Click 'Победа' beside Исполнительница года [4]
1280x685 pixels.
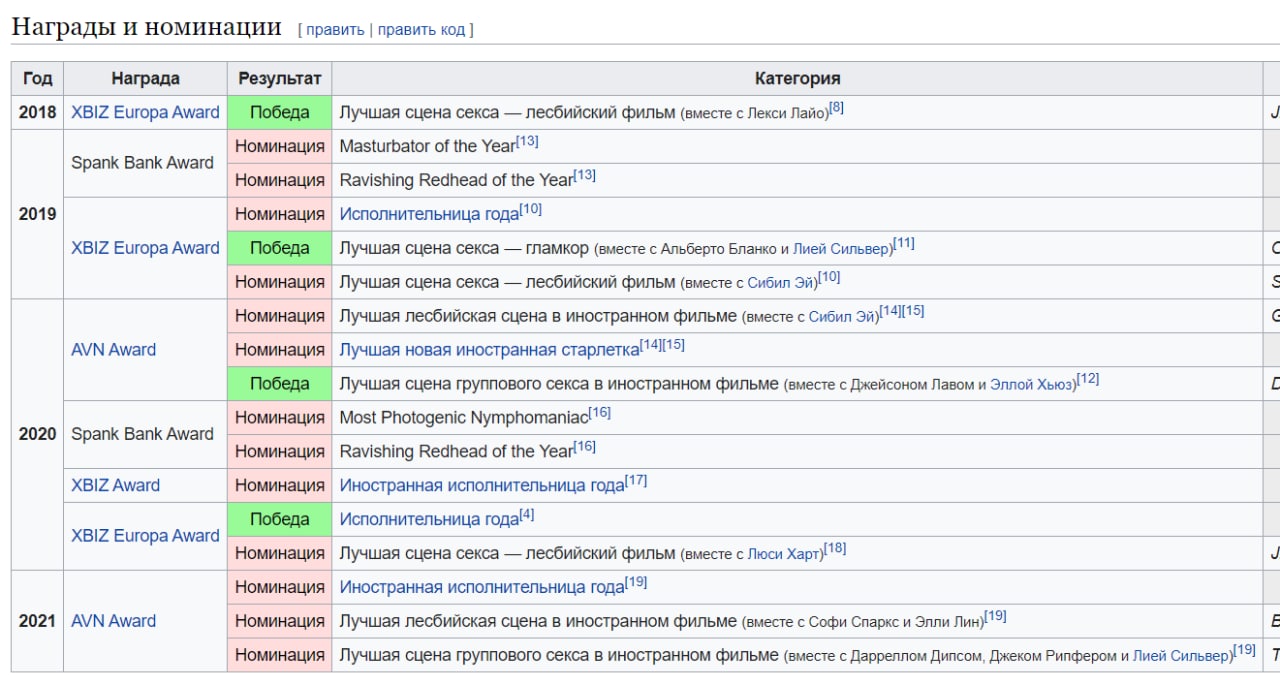pyautogui.click(x=280, y=519)
